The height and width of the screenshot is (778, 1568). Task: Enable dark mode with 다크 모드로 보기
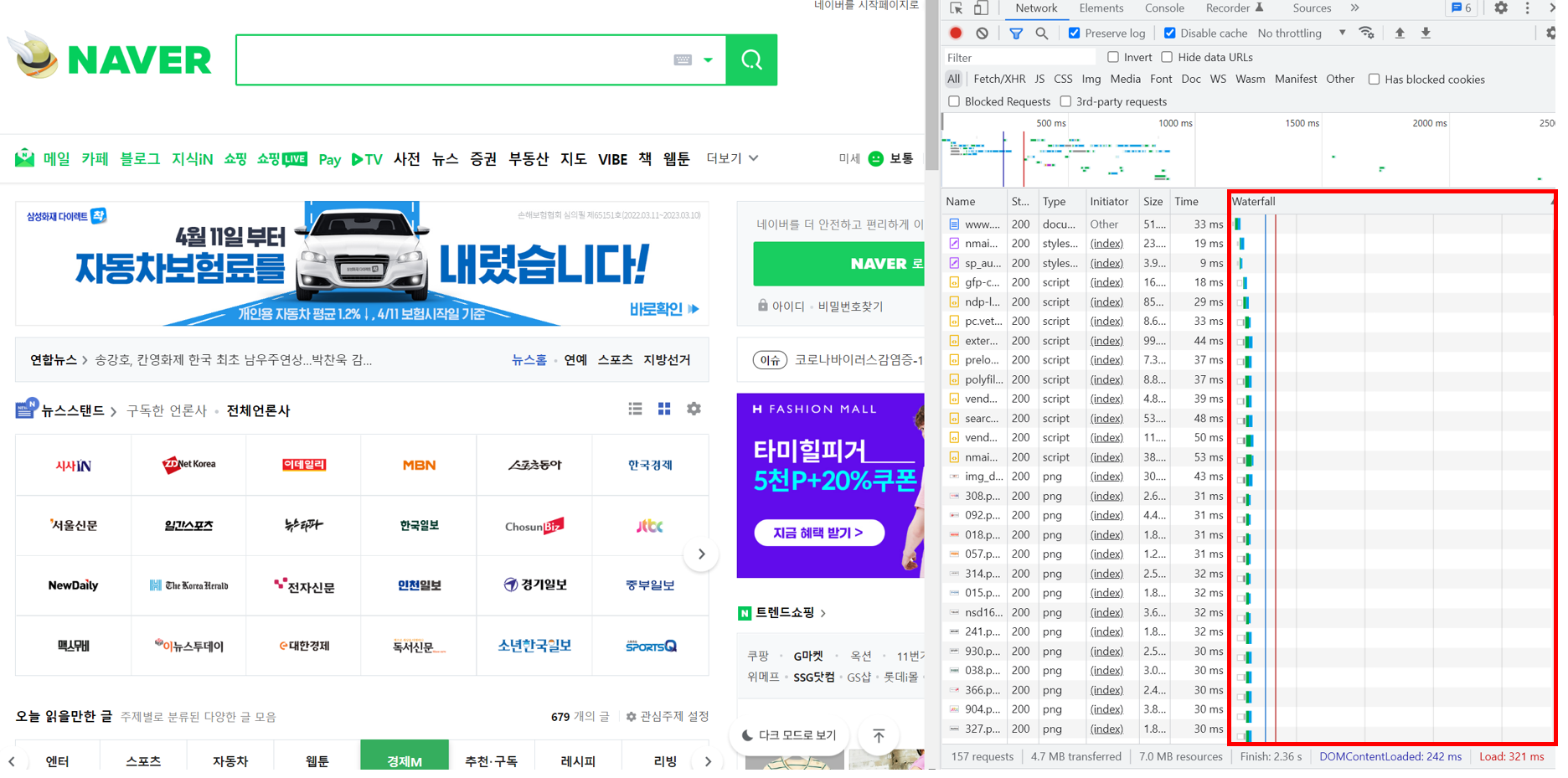coord(789,735)
